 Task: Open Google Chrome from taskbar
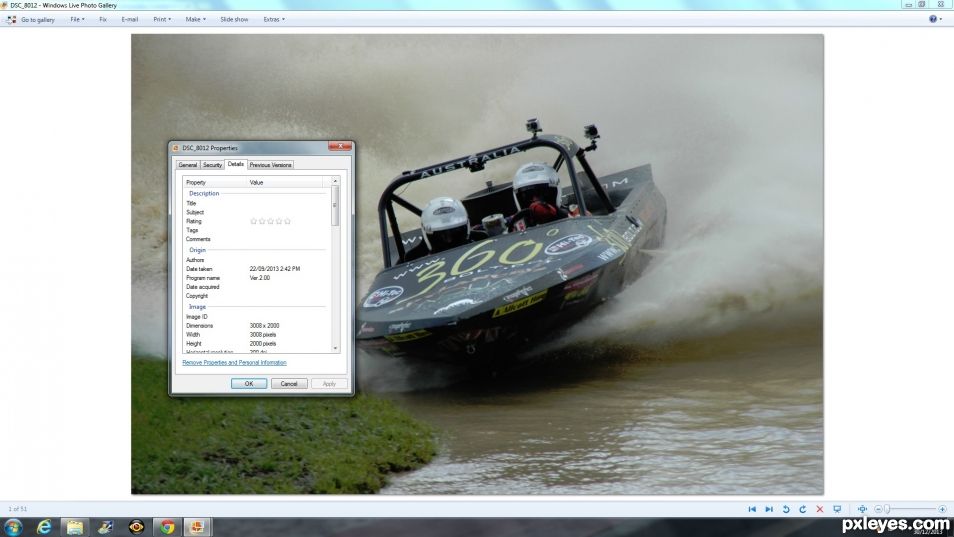[167, 527]
